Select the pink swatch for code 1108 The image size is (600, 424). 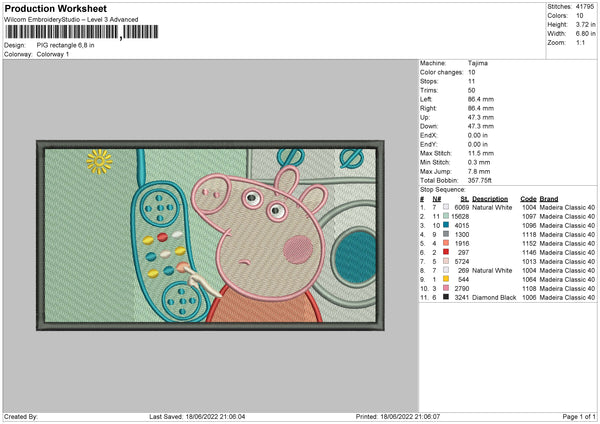click(446, 288)
